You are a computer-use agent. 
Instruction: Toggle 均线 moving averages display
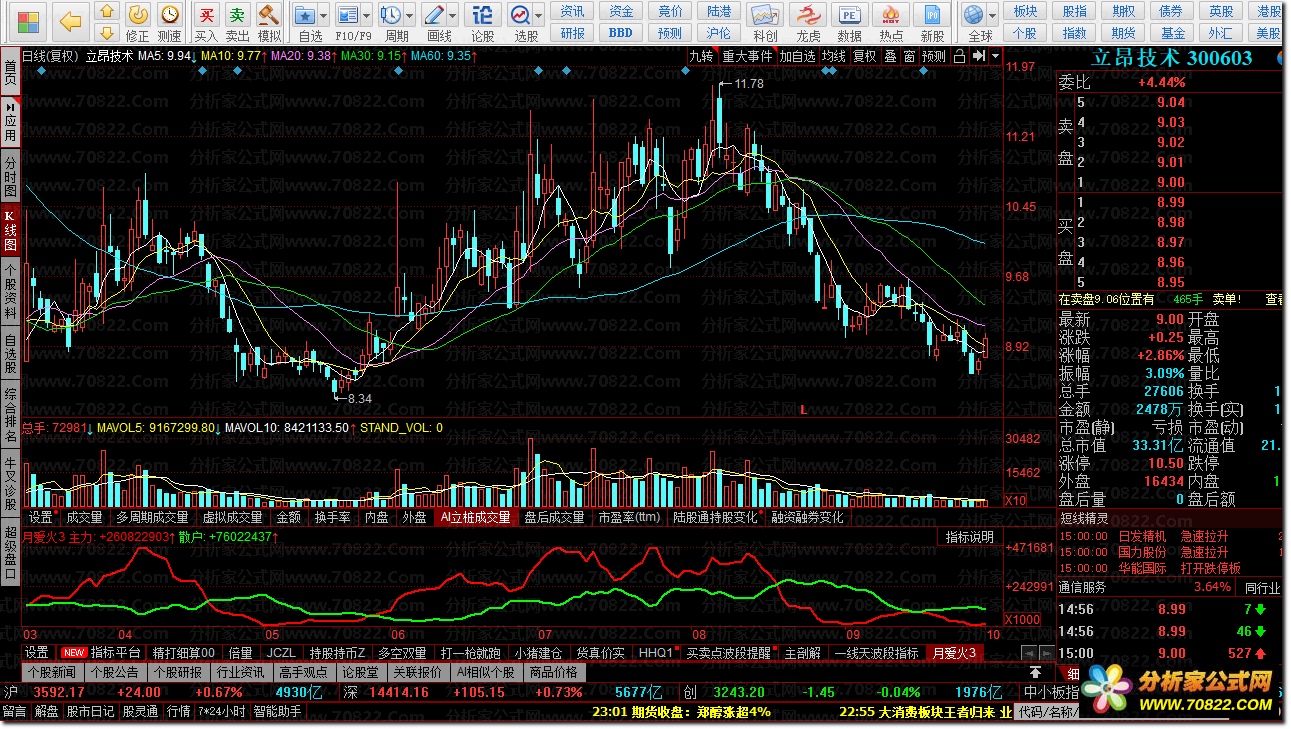[834, 56]
